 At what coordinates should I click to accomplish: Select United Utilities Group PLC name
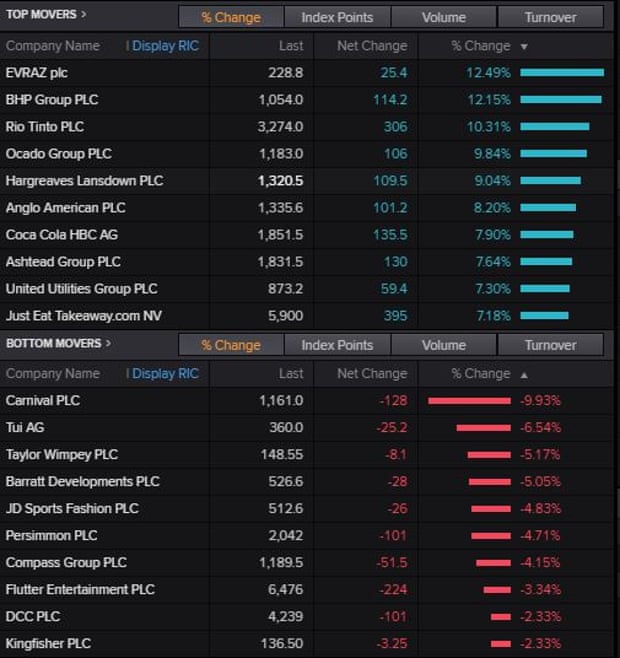coord(81,289)
